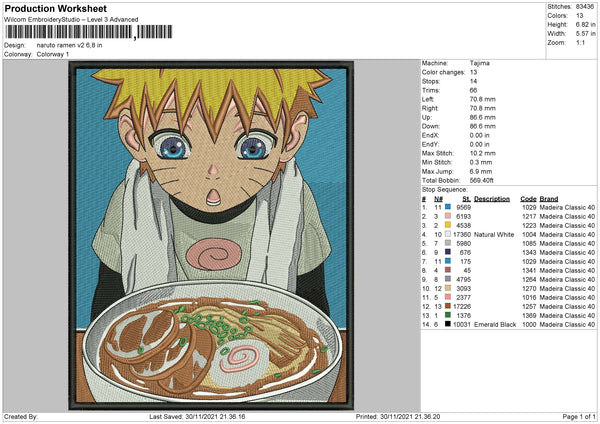Pick the navy swatch for code 1343
Image resolution: width=600 pixels, height=424 pixels.
coord(448,252)
